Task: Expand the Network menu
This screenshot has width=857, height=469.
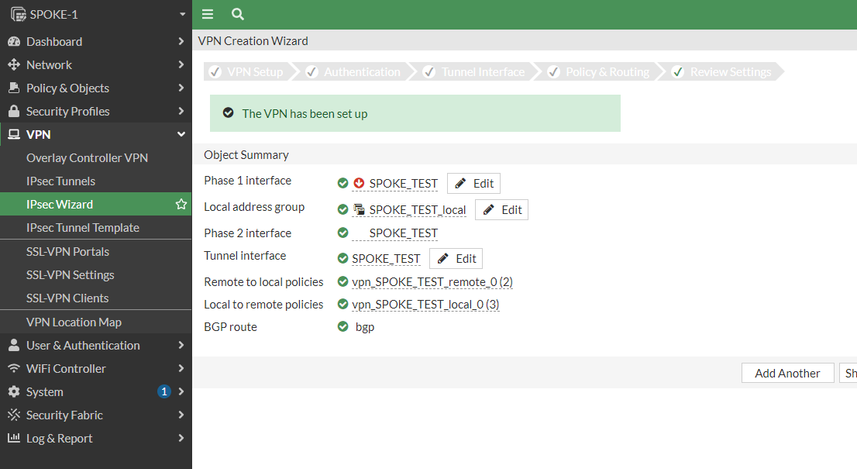Action: tap(181, 65)
